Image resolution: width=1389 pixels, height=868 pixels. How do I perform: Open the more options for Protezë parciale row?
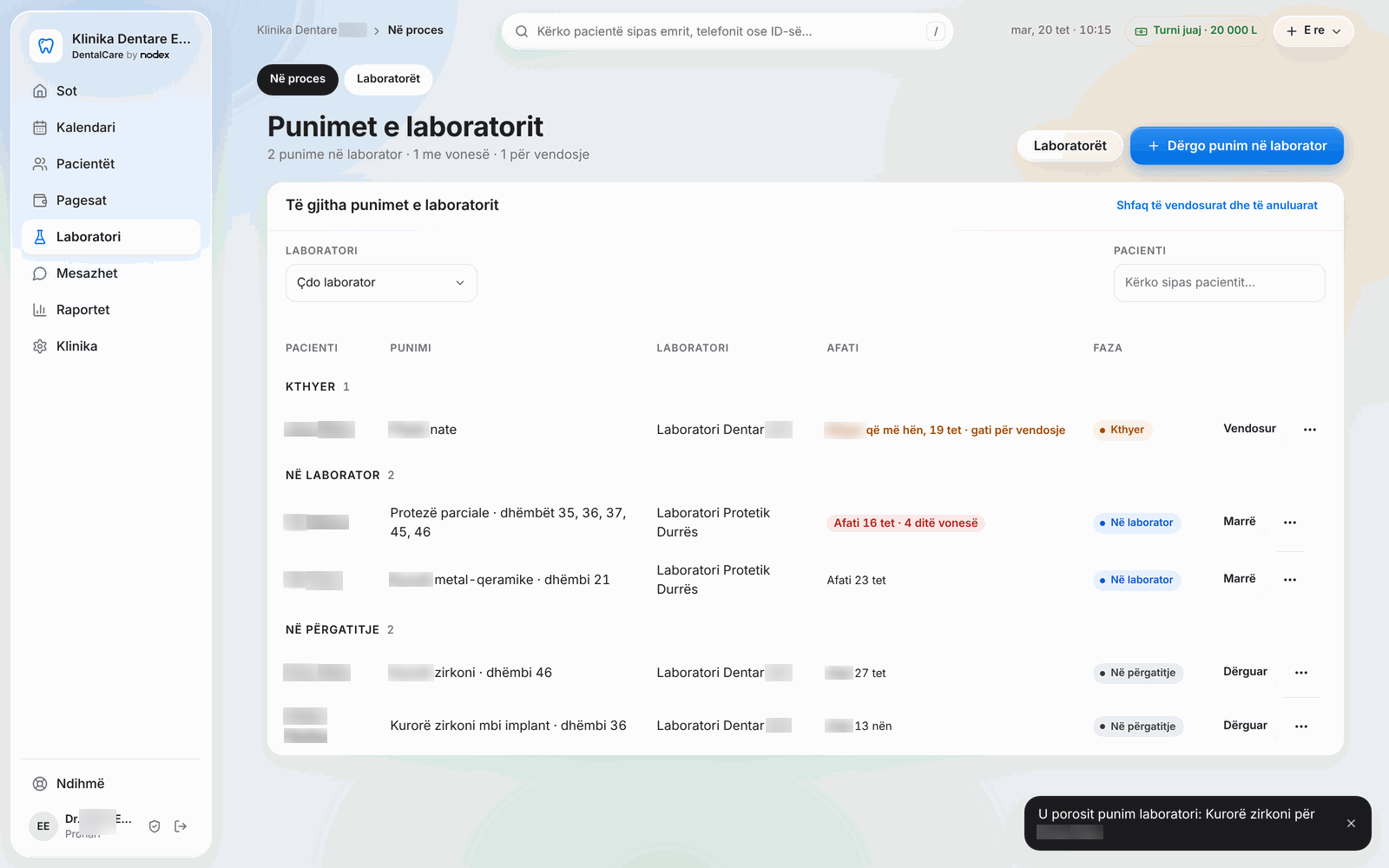1290,523
